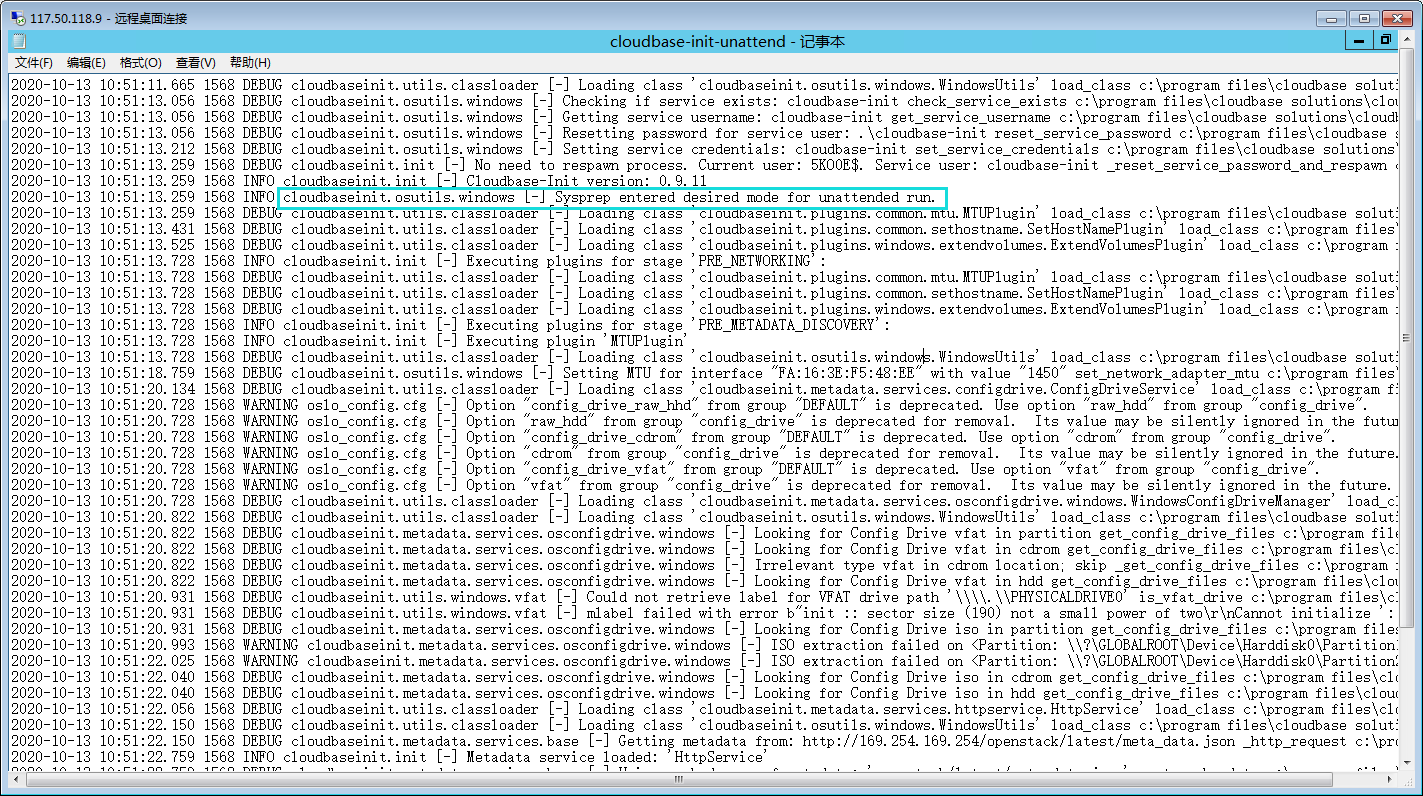The image size is (1423, 796).
Task: Click the Notepad document icon in title bar
Action: pyautogui.click(x=19, y=41)
